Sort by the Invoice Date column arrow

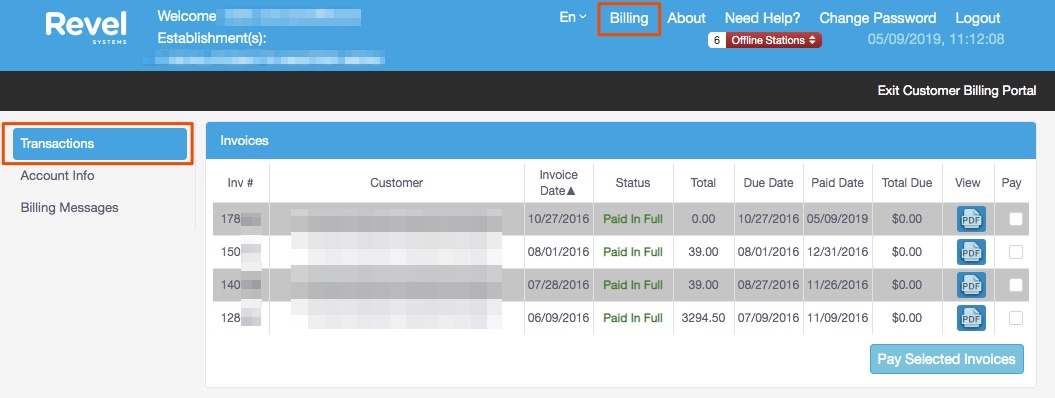[571, 191]
